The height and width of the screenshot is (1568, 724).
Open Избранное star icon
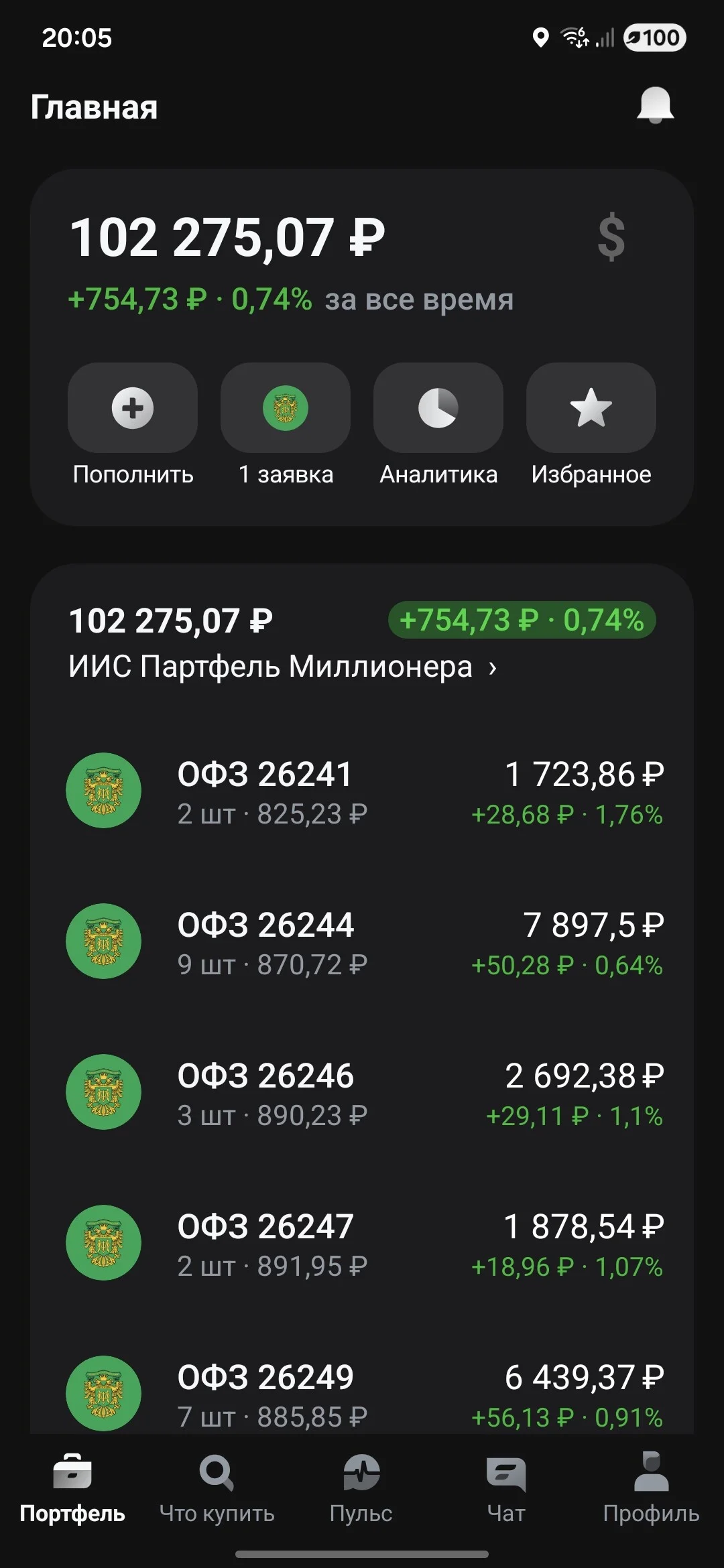click(591, 407)
